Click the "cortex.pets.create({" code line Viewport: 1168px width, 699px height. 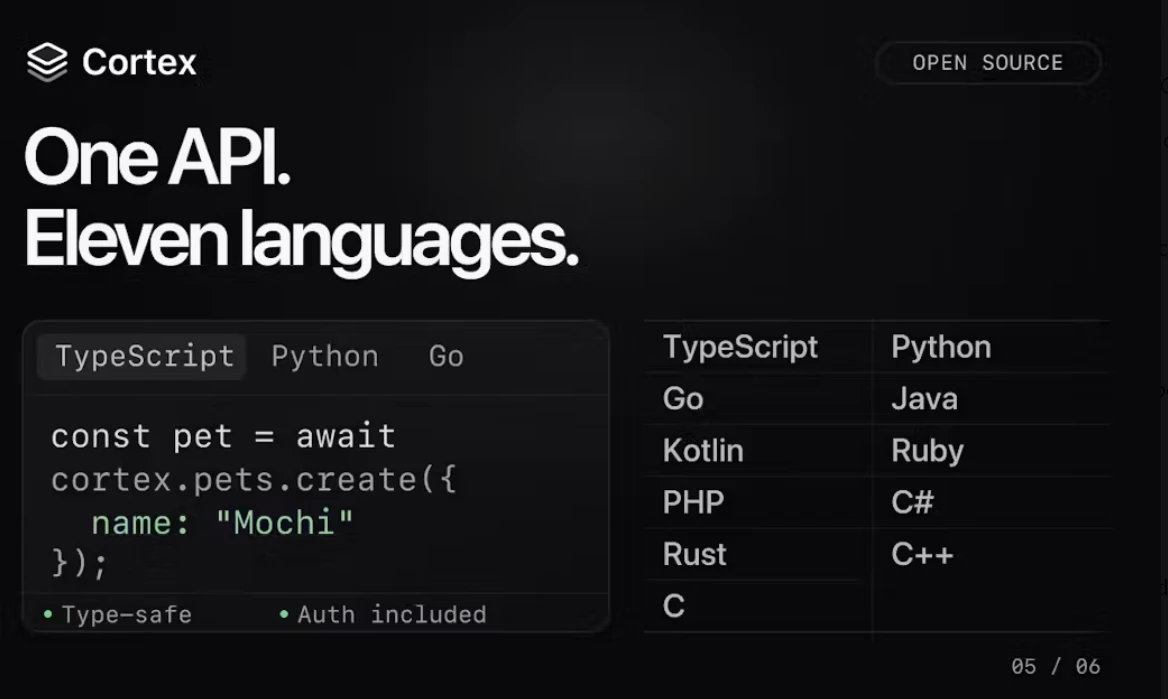coord(253,480)
